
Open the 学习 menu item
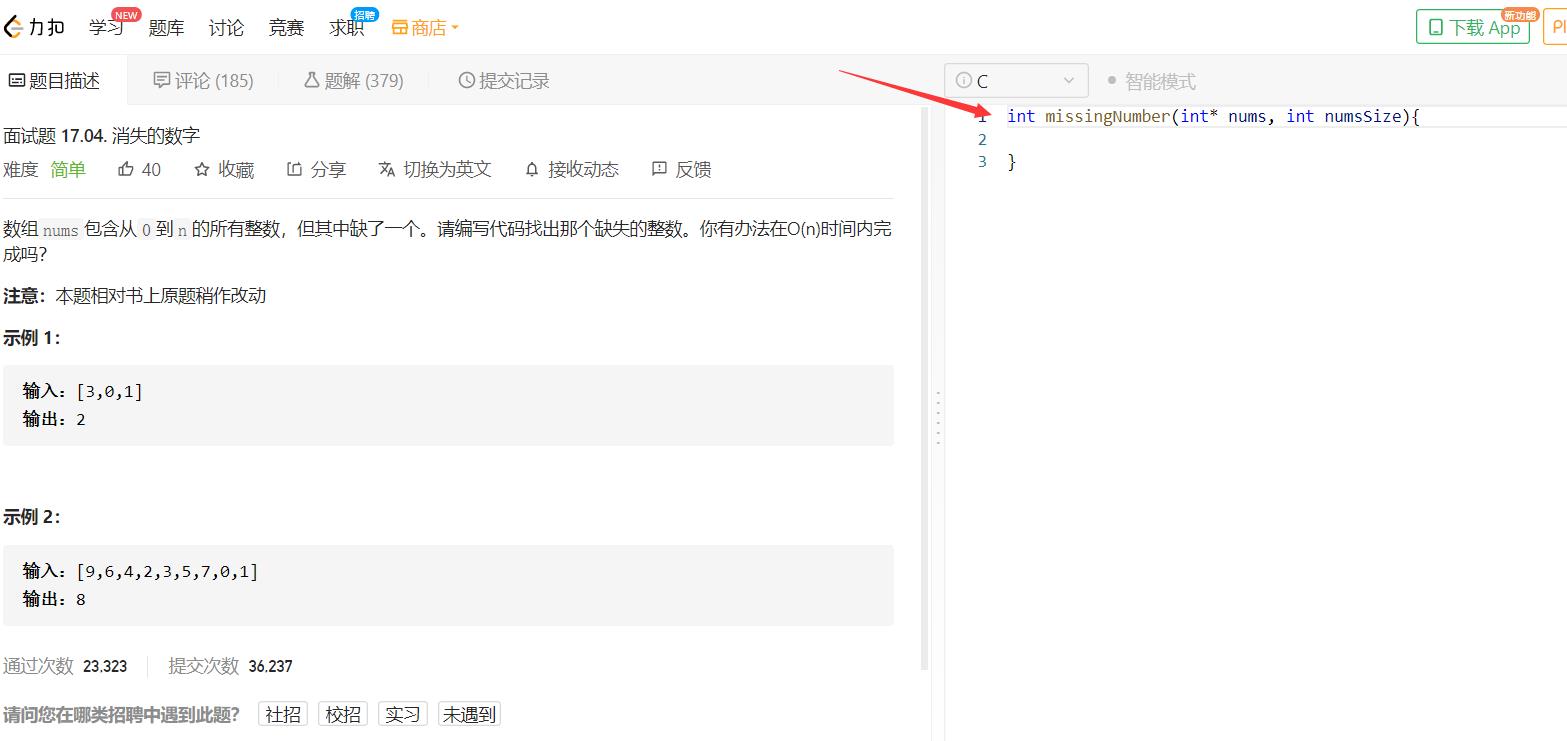[x=105, y=27]
